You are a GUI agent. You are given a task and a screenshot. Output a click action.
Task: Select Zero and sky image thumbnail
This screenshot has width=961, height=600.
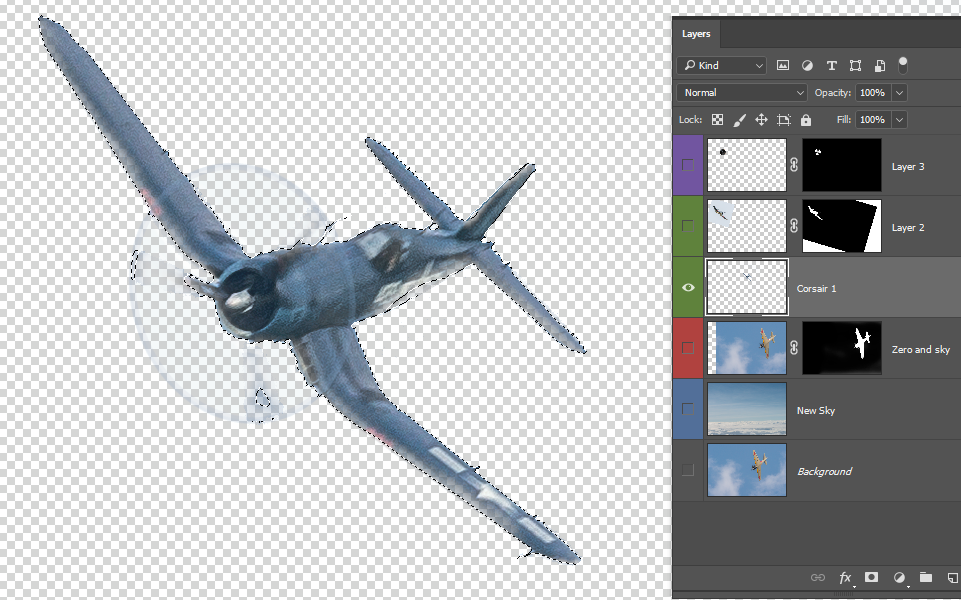tap(746, 347)
